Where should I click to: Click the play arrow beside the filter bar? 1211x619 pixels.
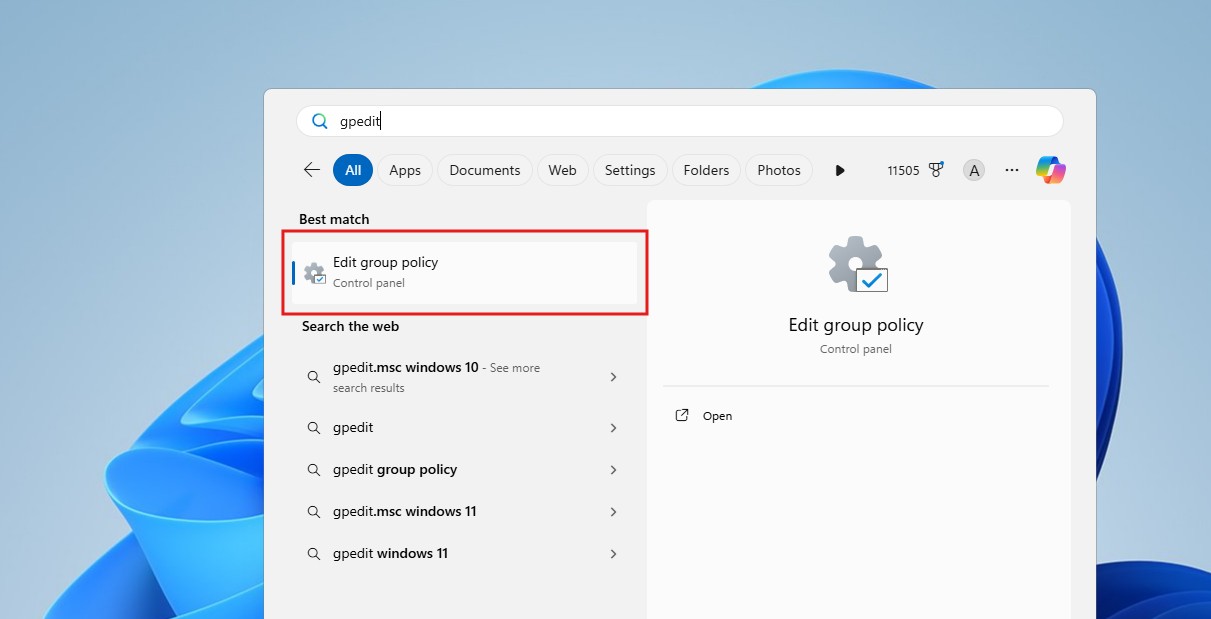coord(840,170)
